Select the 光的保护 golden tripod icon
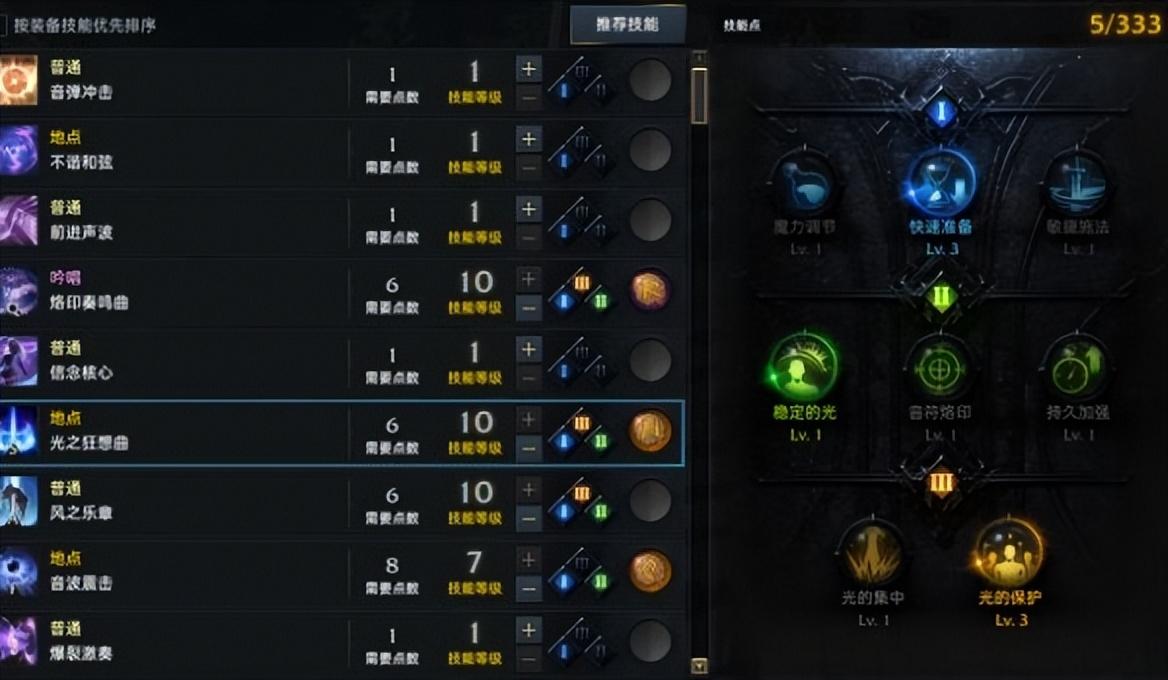1168x680 pixels. tap(1009, 553)
